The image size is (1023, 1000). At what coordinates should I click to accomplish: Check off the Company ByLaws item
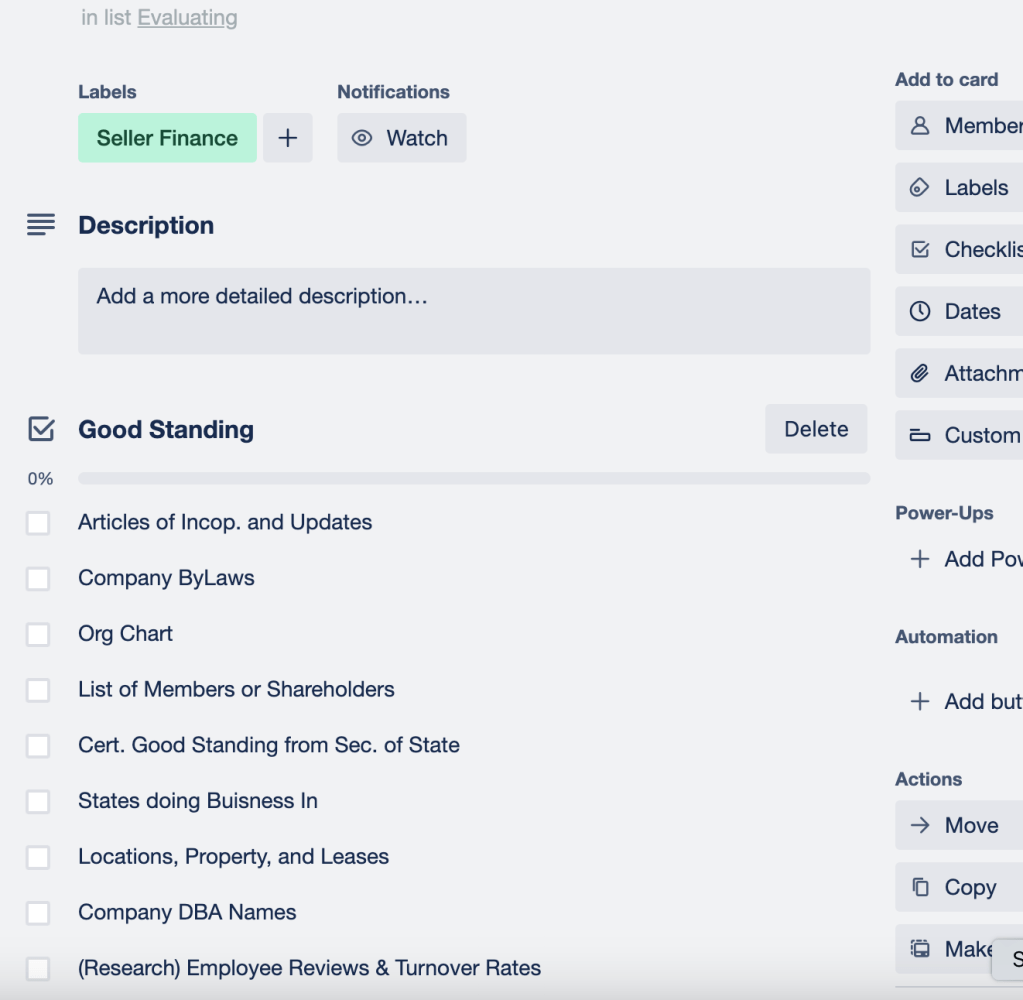[38, 579]
